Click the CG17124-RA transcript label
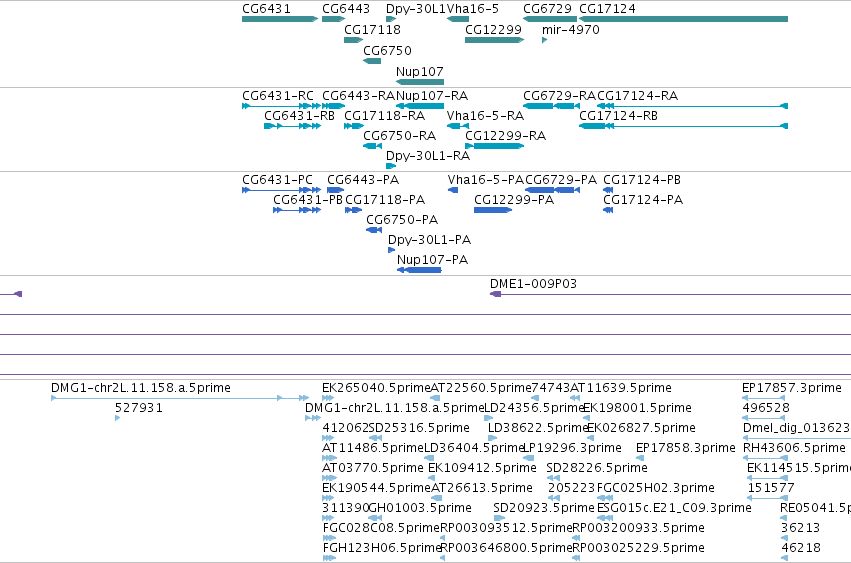 pos(637,96)
